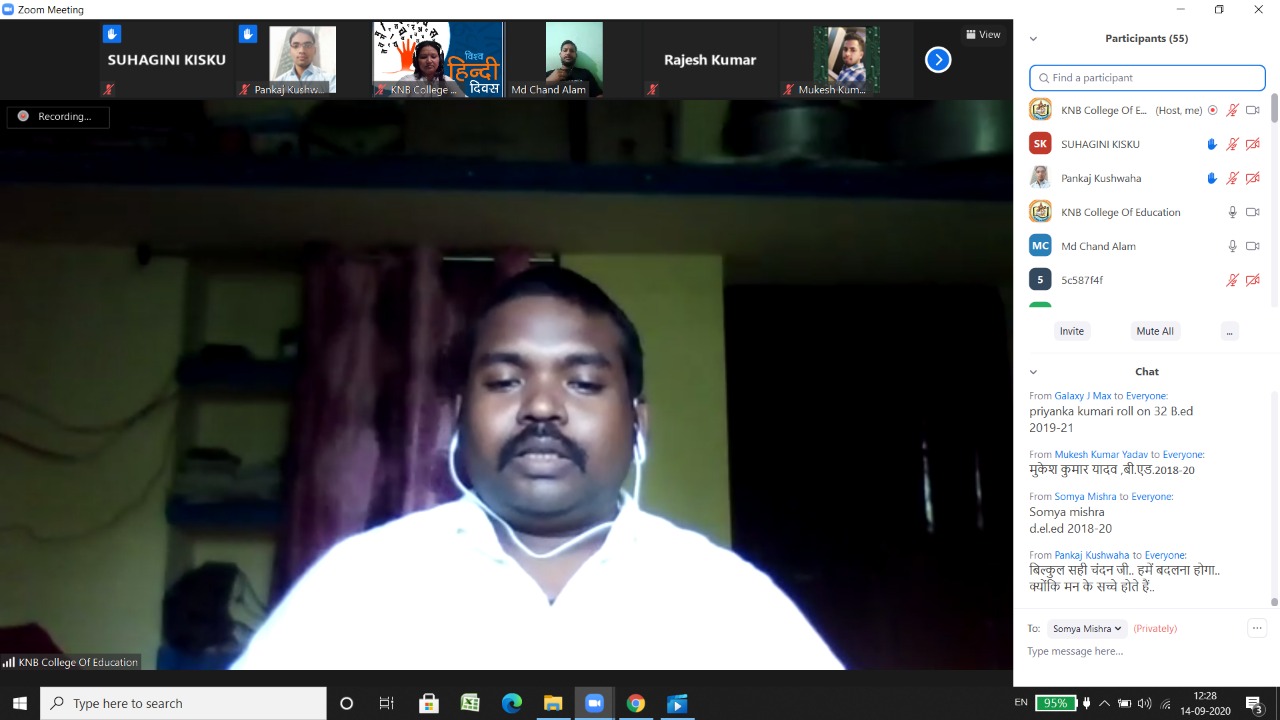The height and width of the screenshot is (720, 1280).
Task: Open the View layout menu
Action: coord(983,34)
